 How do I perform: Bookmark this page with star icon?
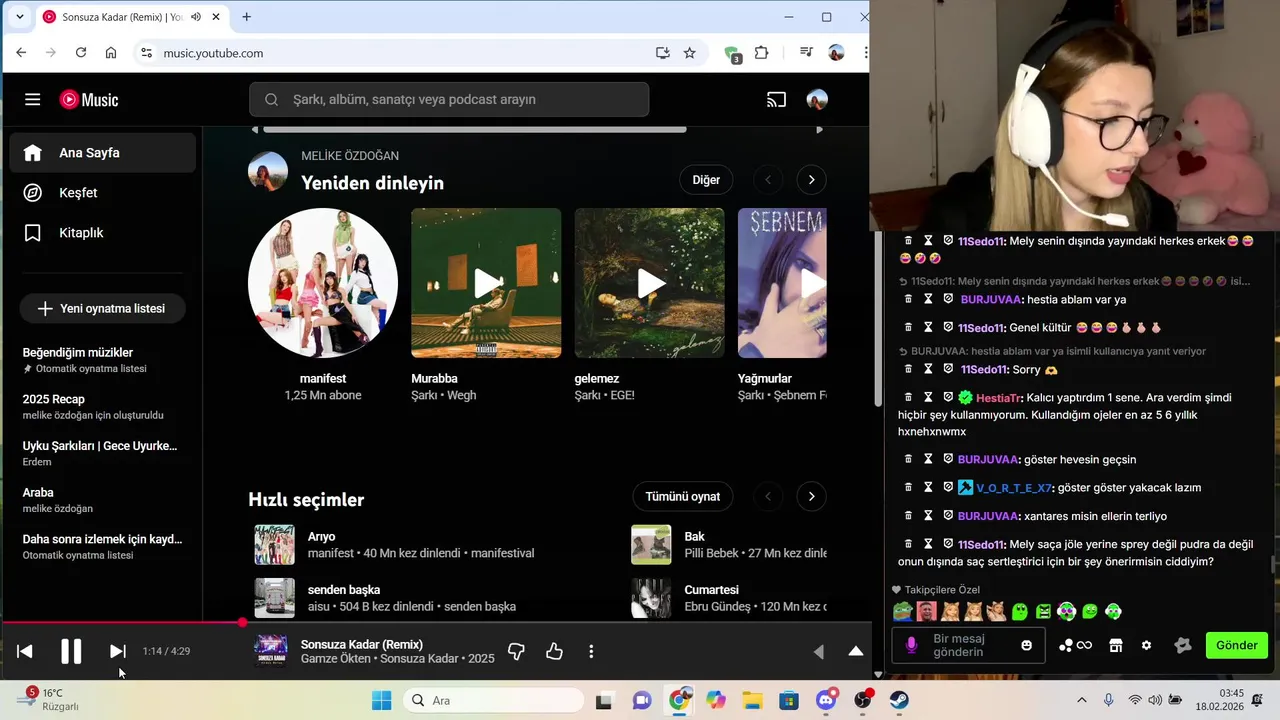tap(689, 53)
